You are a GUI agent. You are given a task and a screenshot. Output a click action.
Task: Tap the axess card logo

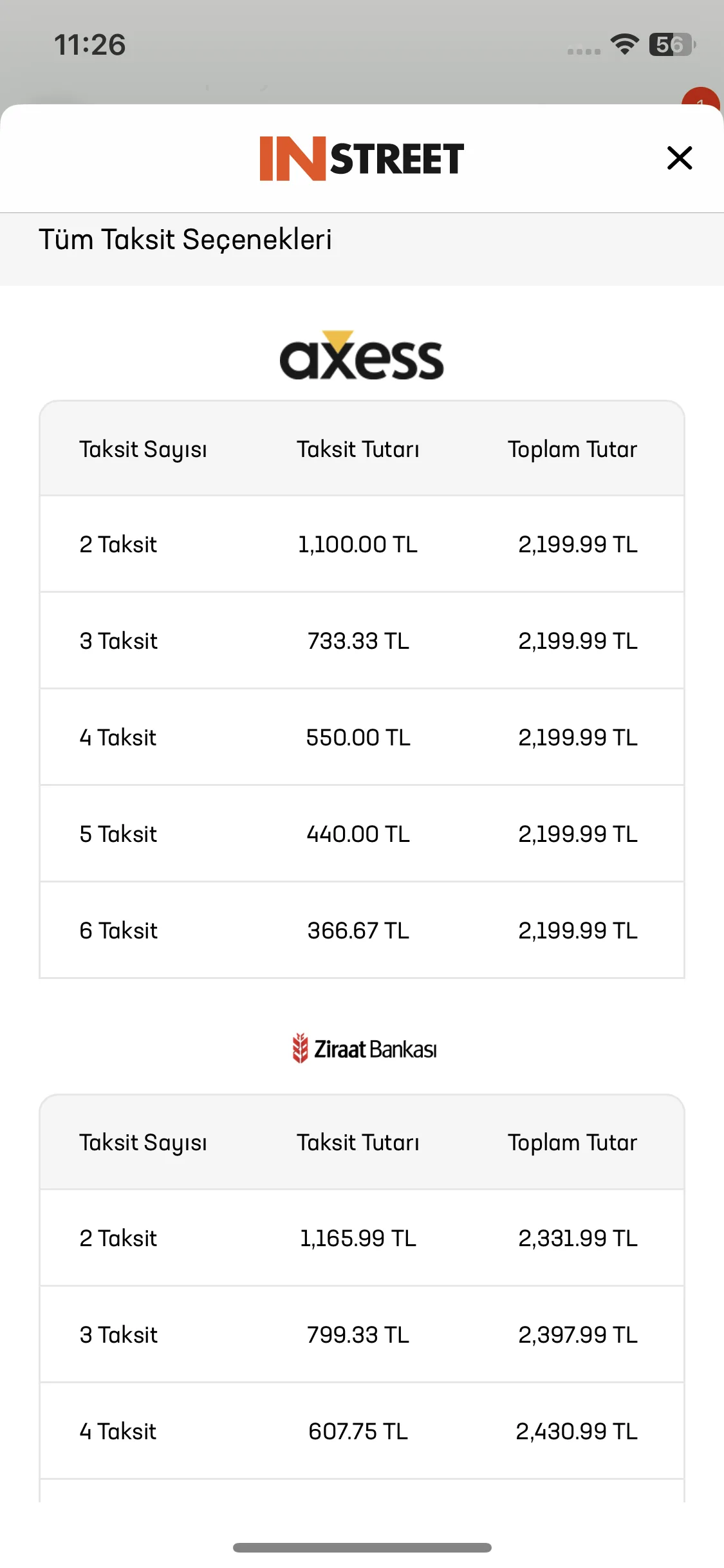tap(362, 355)
